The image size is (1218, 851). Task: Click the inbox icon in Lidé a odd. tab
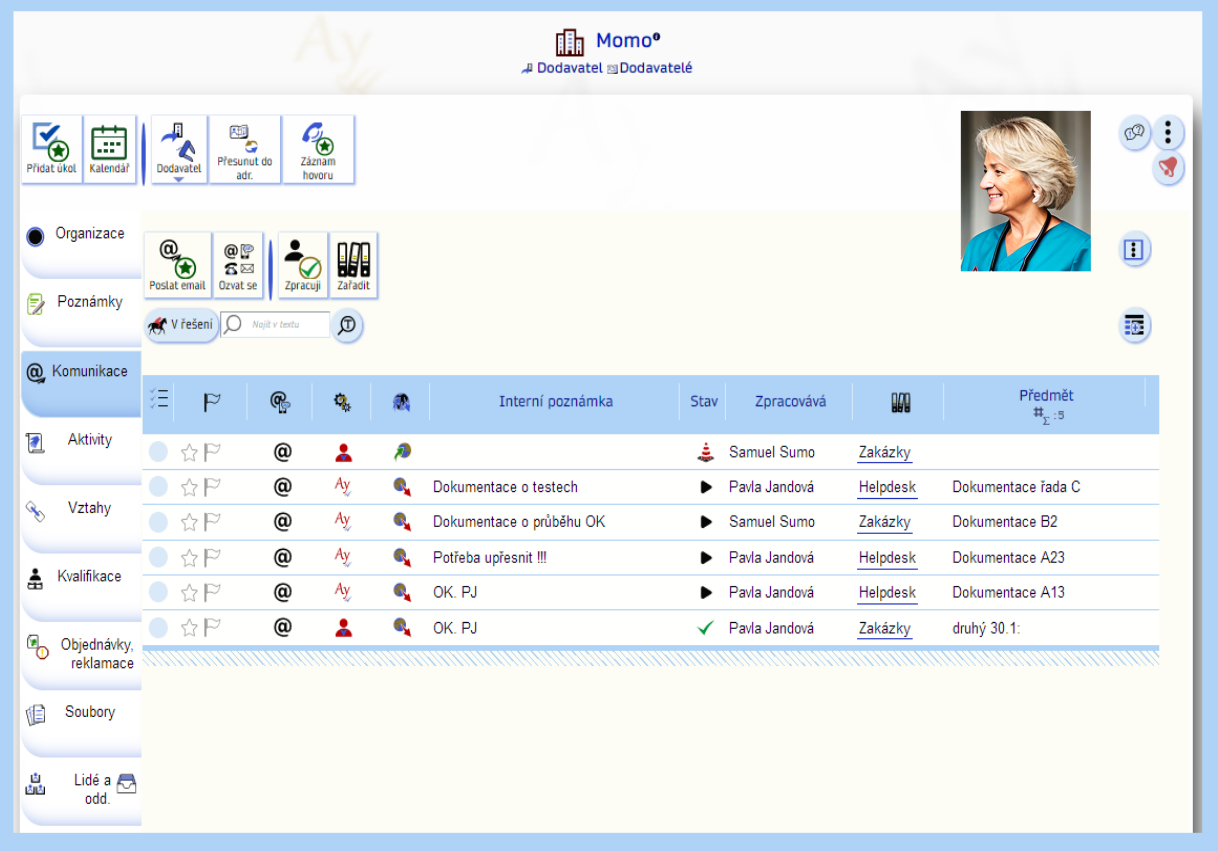tap(127, 783)
